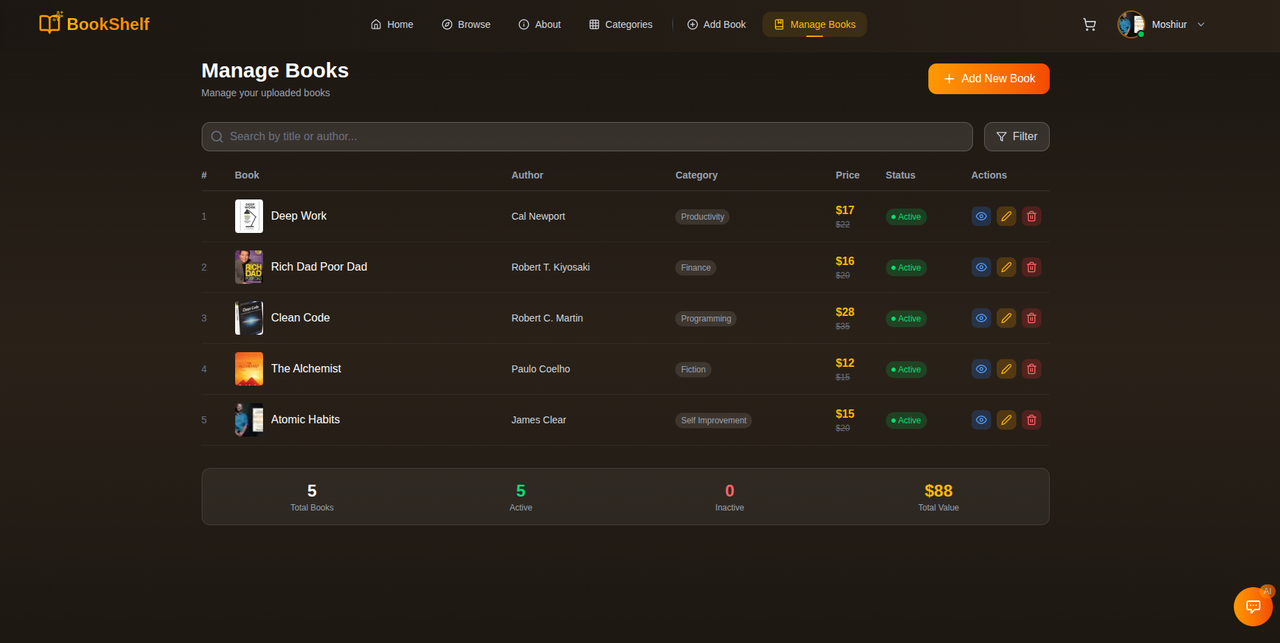Click the Rich Dad Poor Dad cover thumbnail
The width and height of the screenshot is (1280, 643).
249,267
